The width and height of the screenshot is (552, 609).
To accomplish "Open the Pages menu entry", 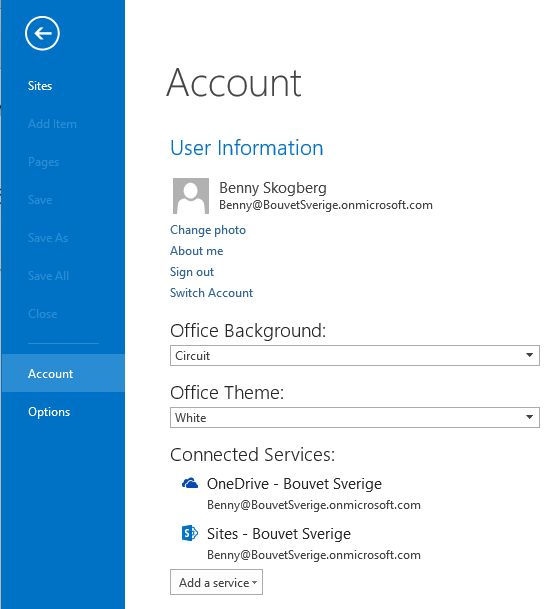I will (44, 162).
